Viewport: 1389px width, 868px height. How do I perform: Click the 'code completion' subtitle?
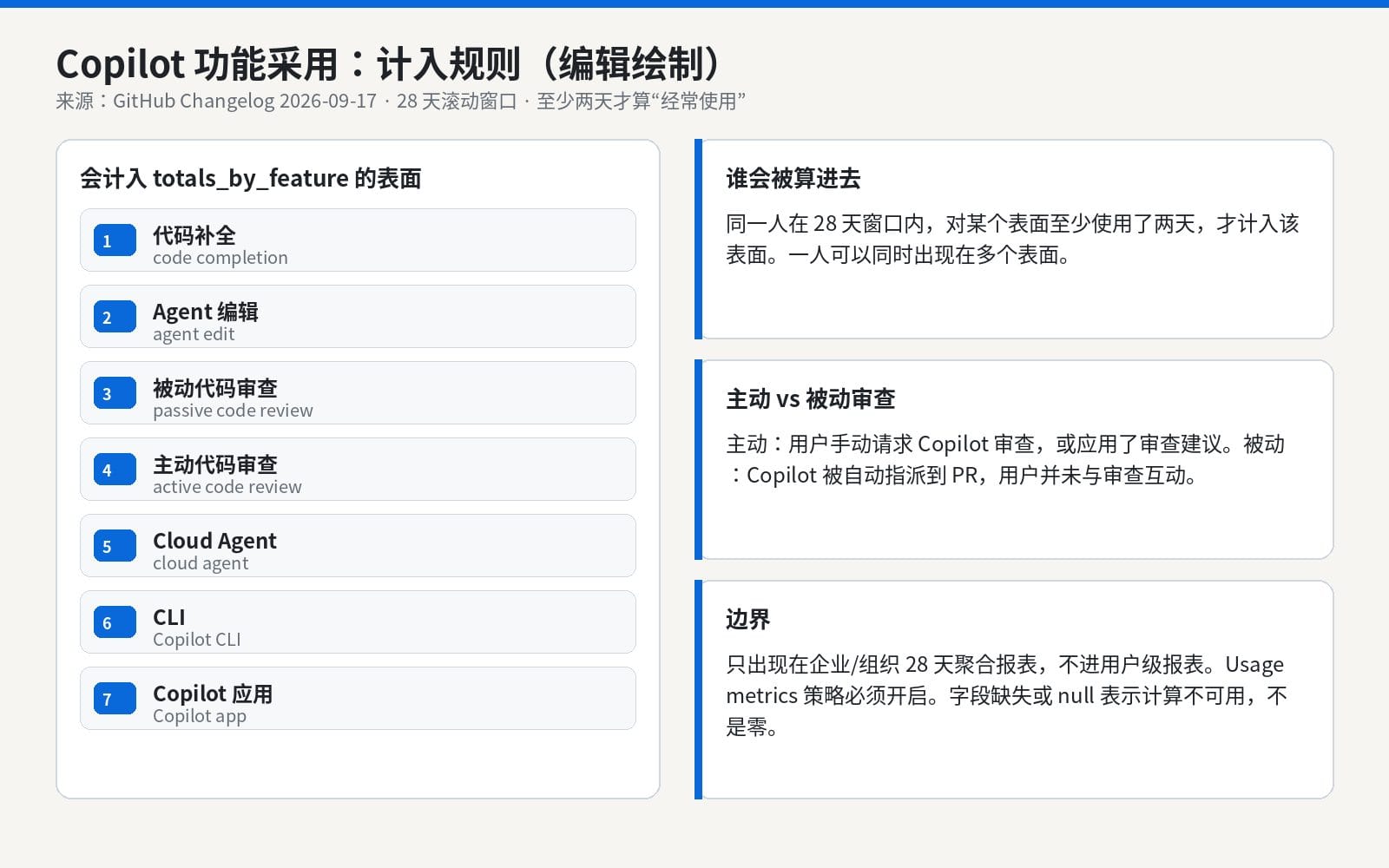click(x=221, y=258)
